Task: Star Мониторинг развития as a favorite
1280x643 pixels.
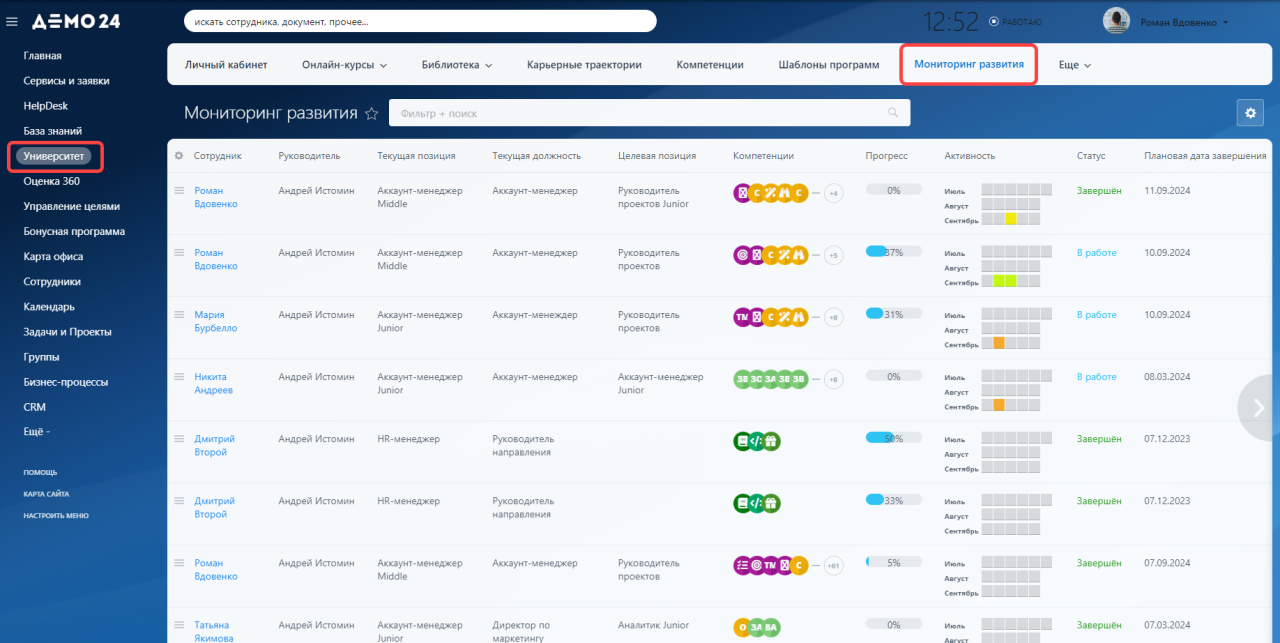Action: coord(371,114)
